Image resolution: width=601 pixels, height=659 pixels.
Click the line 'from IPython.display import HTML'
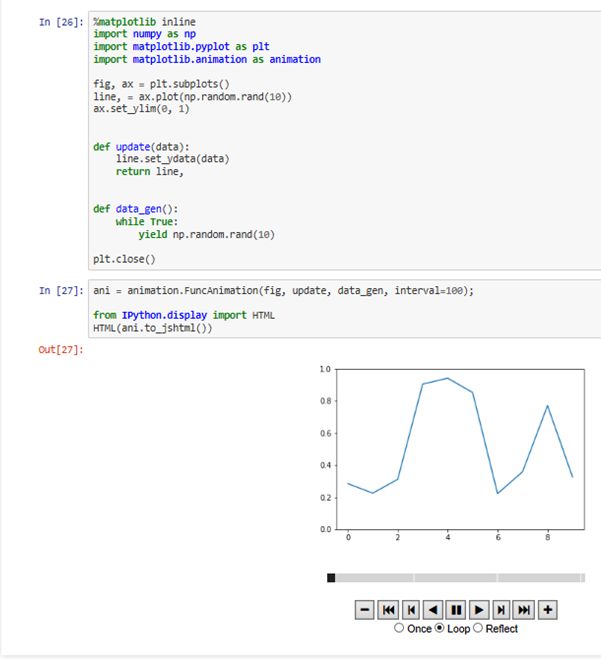[184, 315]
